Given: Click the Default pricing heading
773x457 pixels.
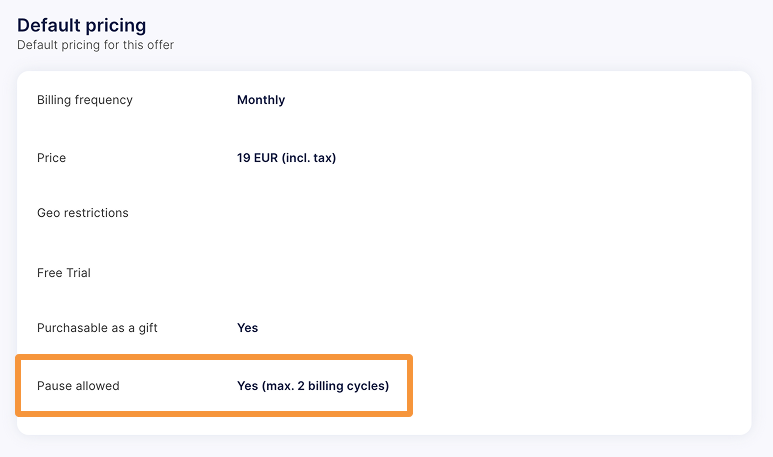Looking at the screenshot, I should coord(81,26).
